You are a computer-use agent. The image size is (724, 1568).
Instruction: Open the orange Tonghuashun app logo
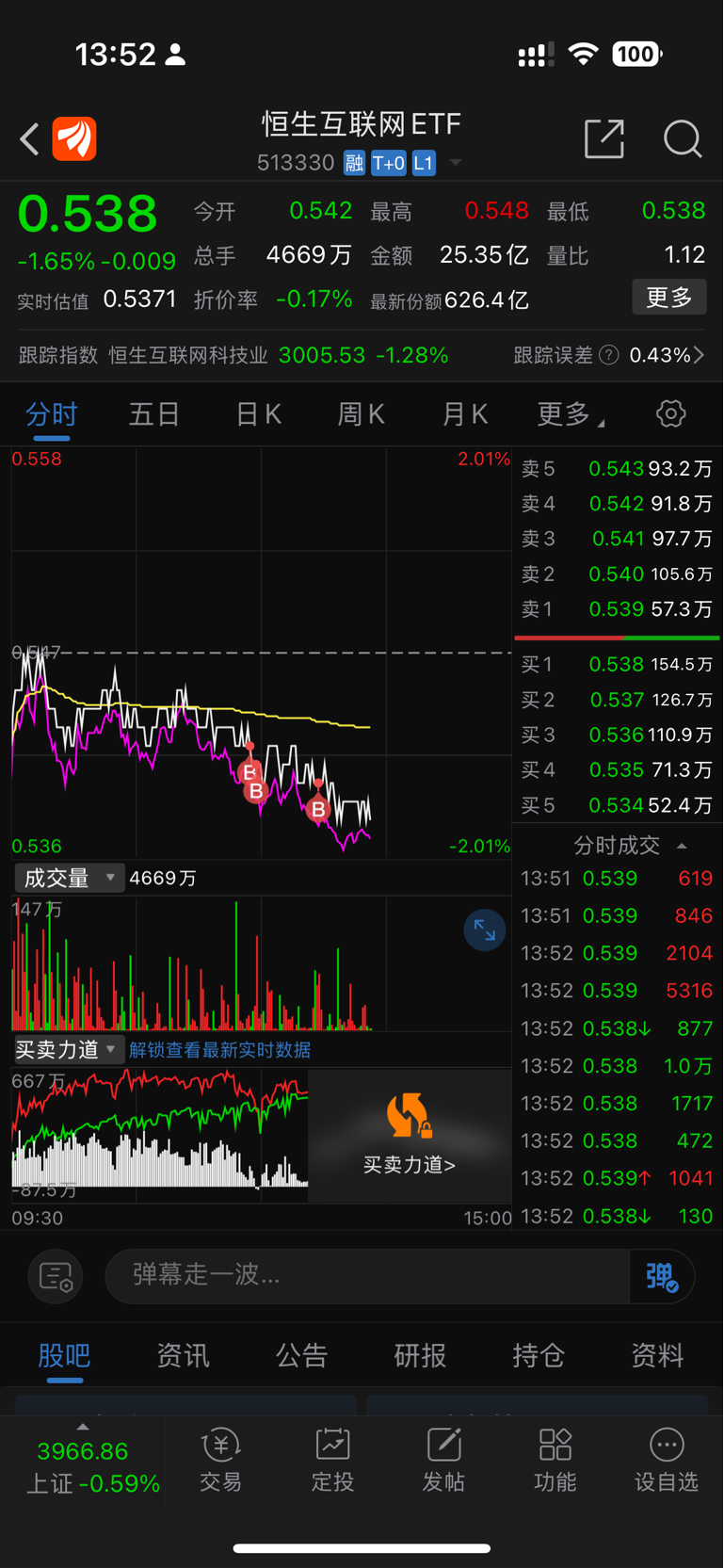[74, 139]
